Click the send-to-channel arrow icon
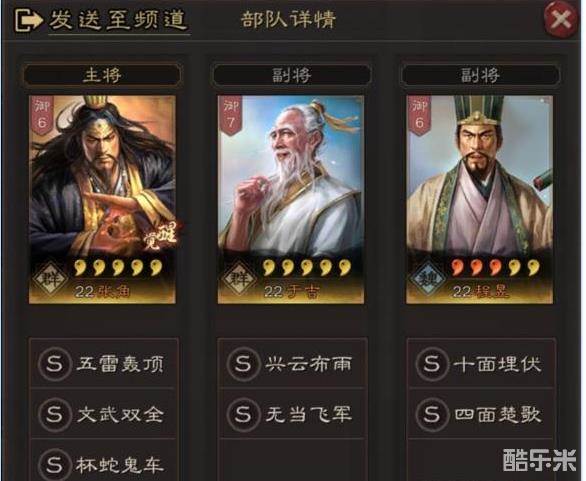The height and width of the screenshot is (481, 586). coord(28,21)
